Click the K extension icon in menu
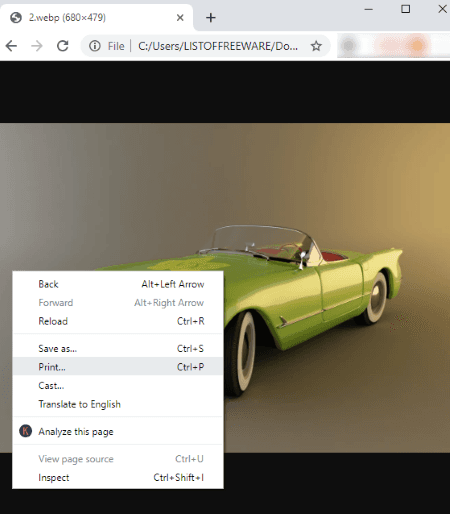Viewport: 450px width, 514px height. 25,431
